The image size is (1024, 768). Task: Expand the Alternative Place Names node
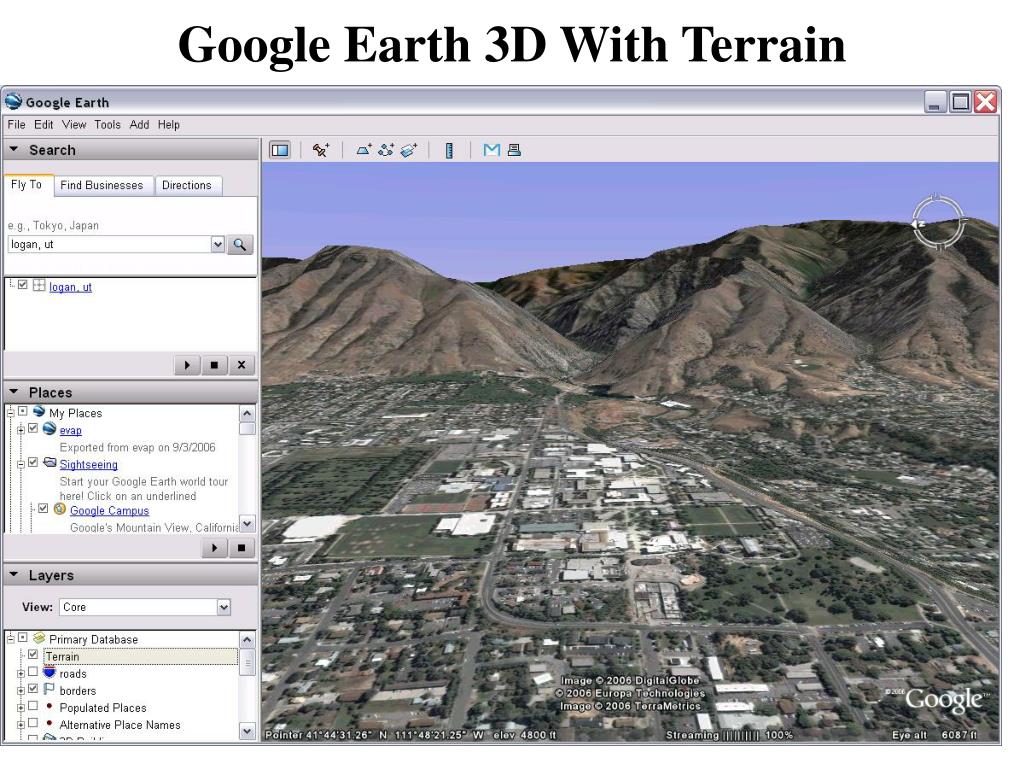21,724
